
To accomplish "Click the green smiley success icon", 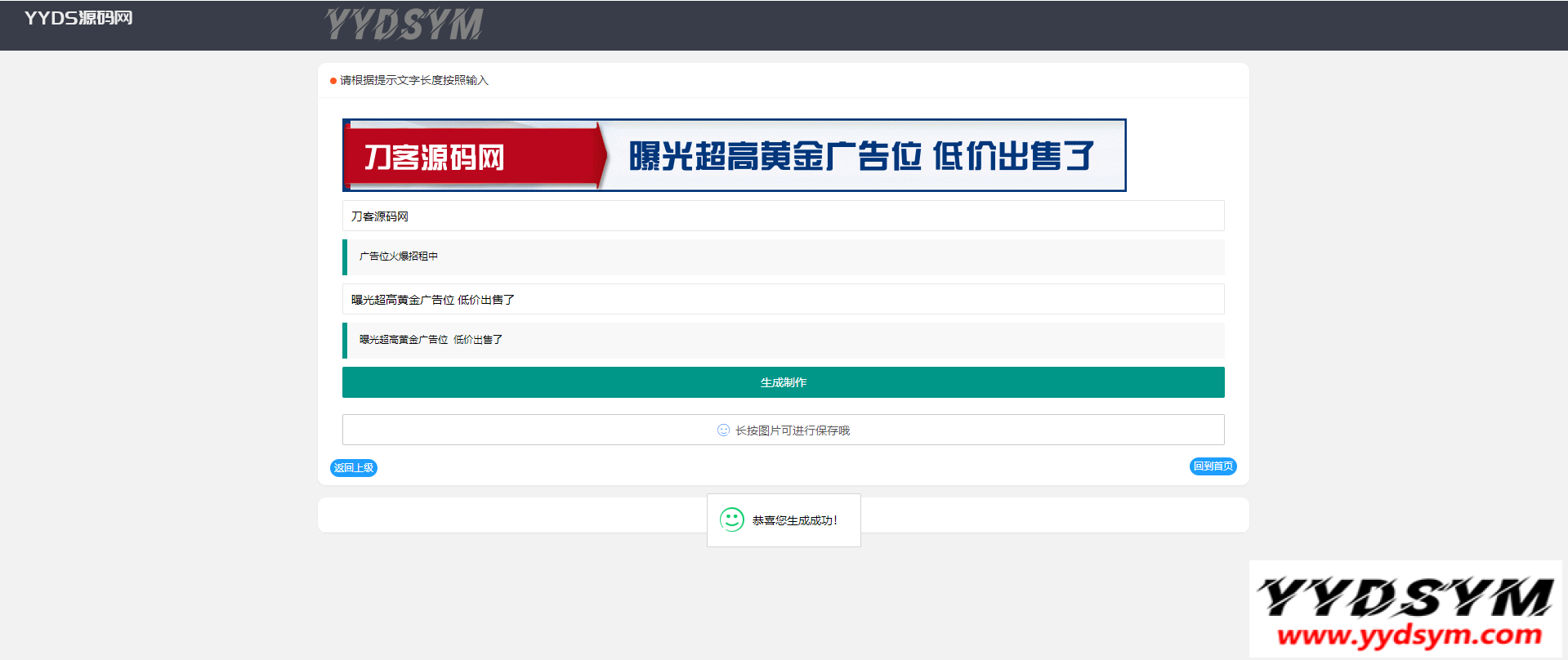I will click(x=731, y=520).
